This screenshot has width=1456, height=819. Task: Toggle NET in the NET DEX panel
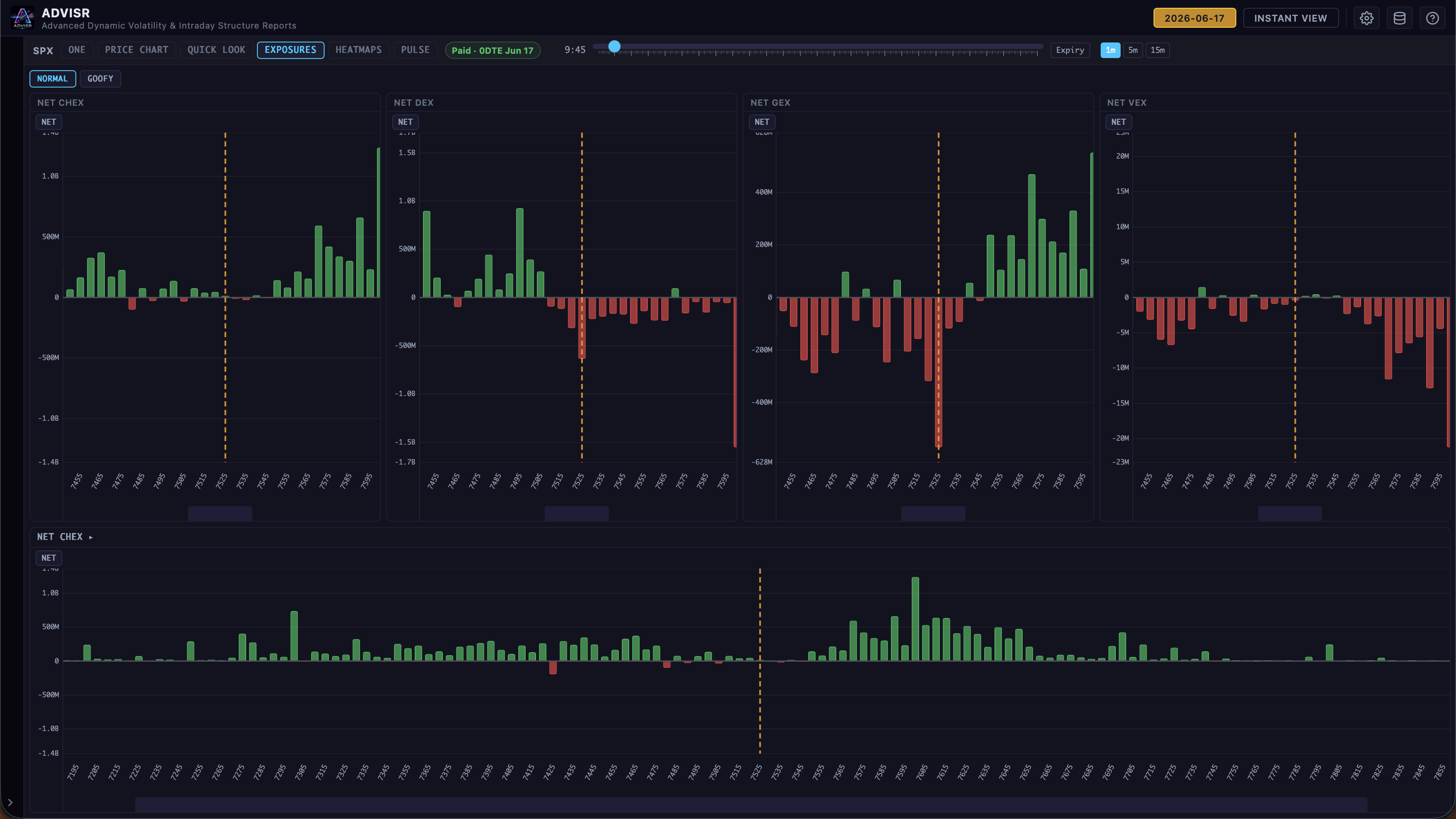click(405, 121)
